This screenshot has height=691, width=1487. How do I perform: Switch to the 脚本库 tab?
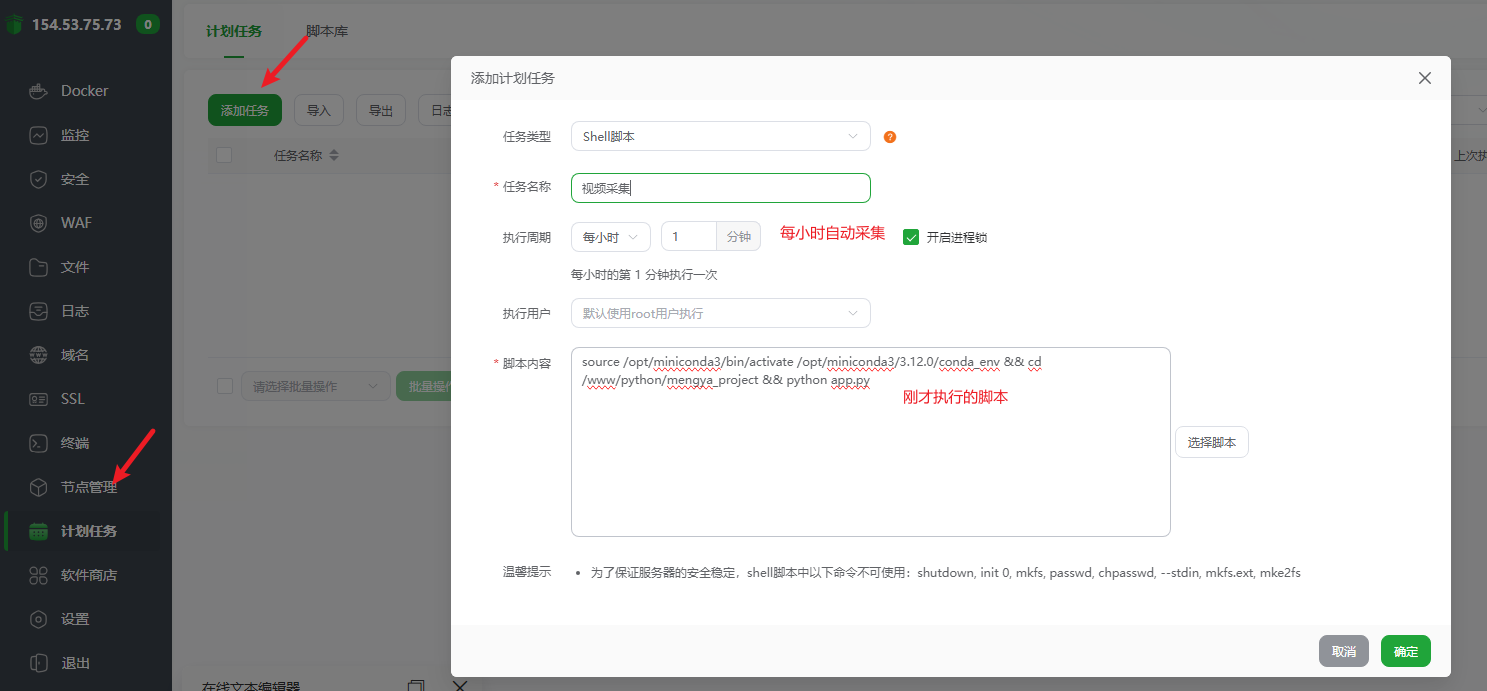(327, 31)
